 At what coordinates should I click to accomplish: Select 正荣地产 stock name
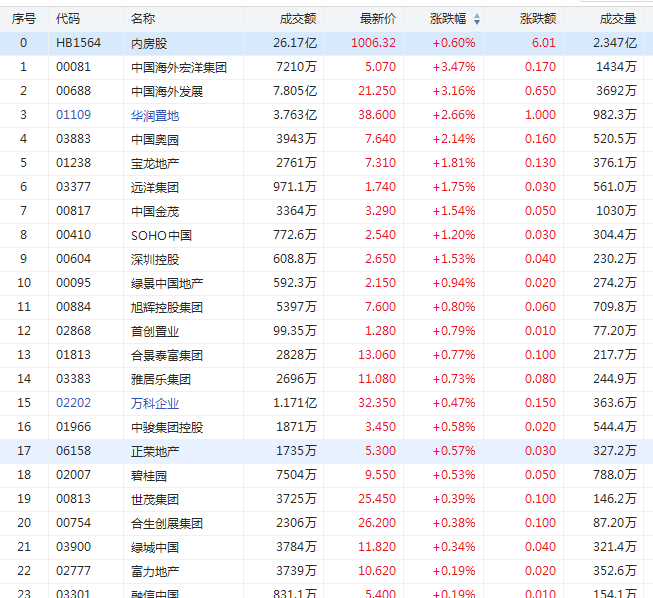(155, 451)
